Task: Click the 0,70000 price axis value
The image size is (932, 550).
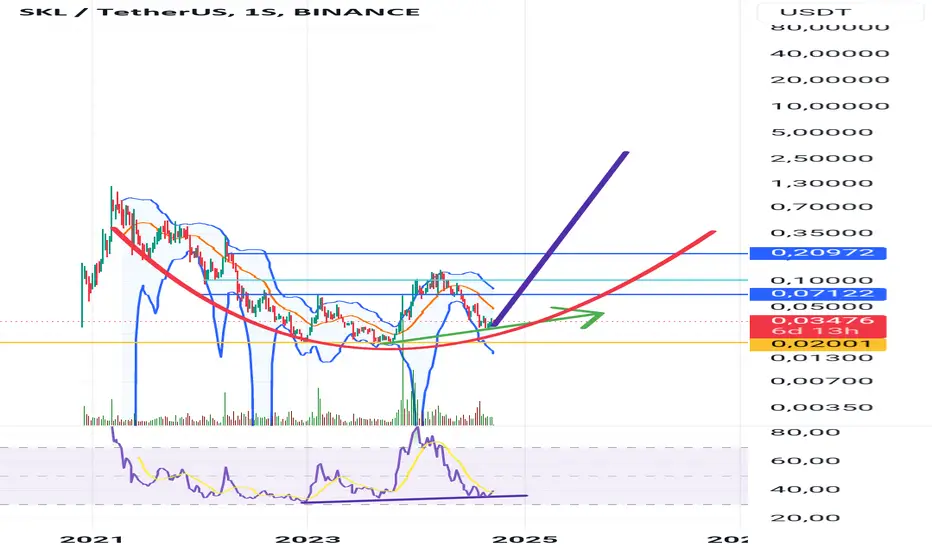Action: (821, 208)
